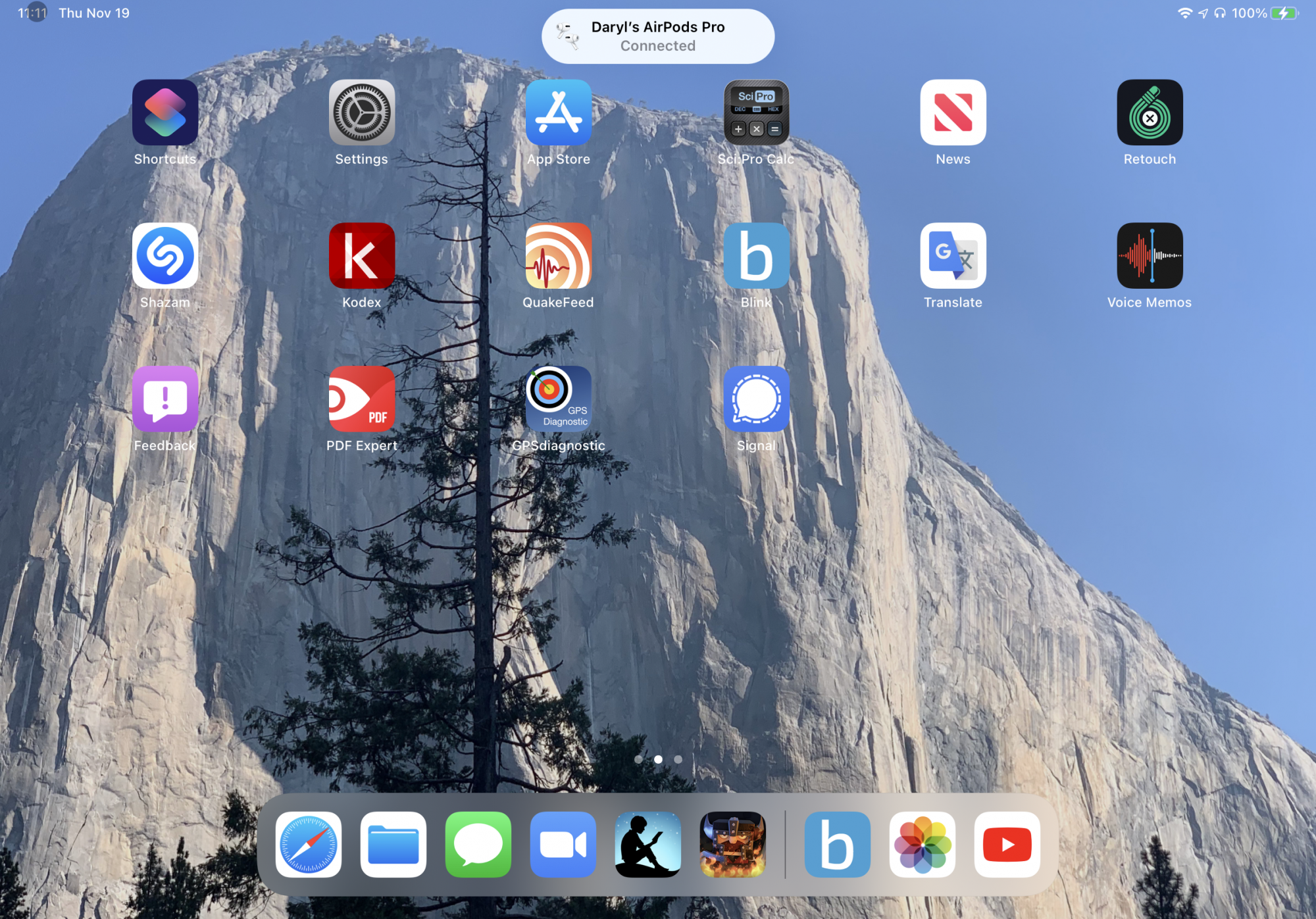
Task: Open Photos from the dock
Action: point(922,845)
